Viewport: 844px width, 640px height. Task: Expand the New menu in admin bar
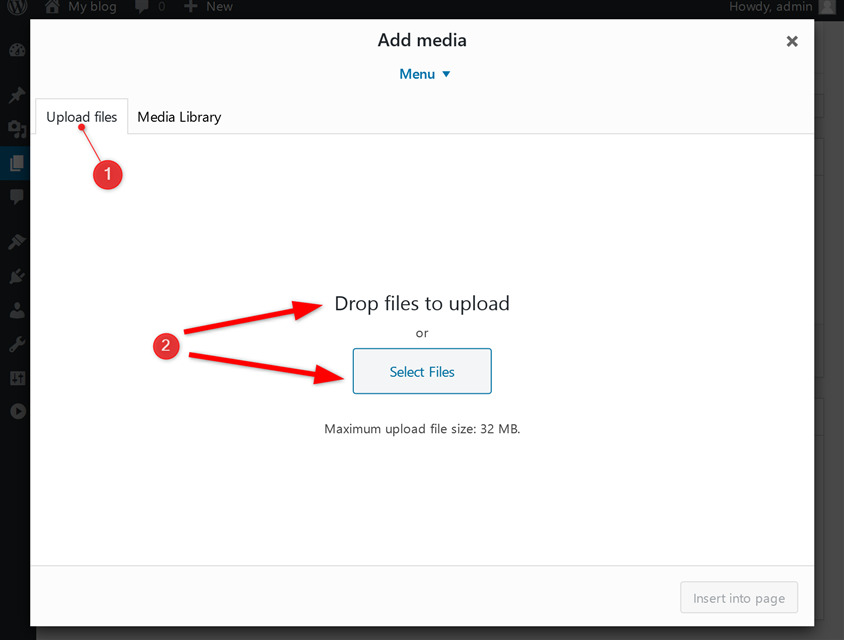(208, 8)
